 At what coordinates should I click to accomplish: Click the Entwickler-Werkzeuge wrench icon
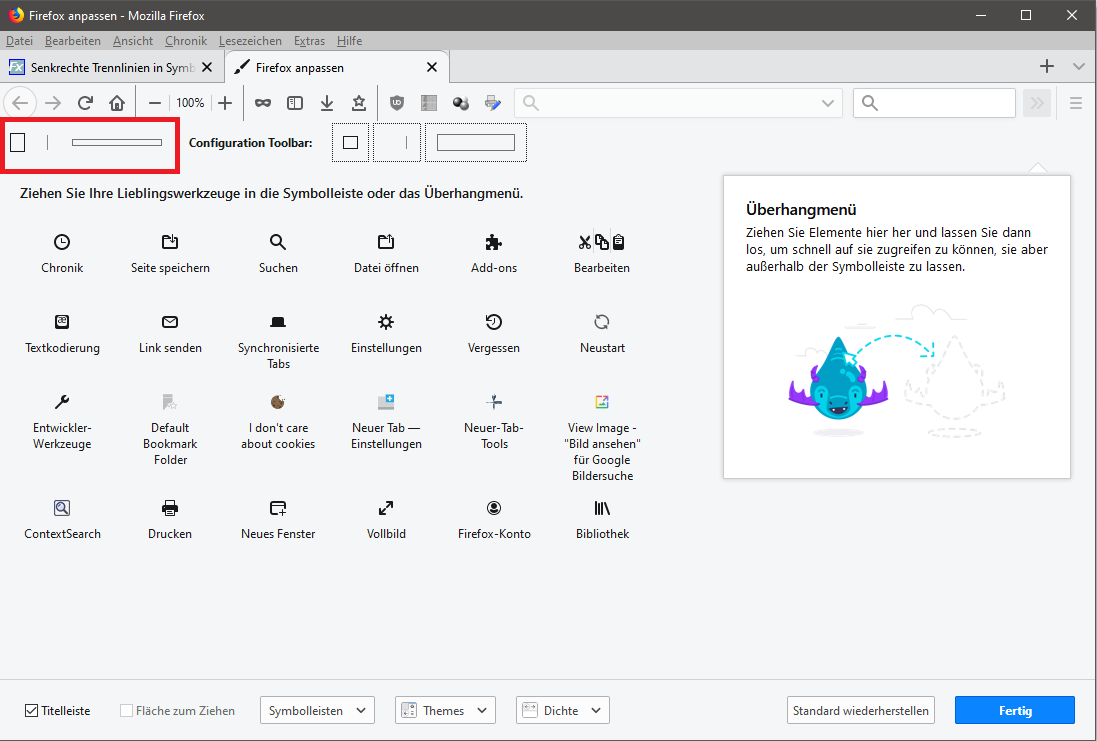pos(62,402)
